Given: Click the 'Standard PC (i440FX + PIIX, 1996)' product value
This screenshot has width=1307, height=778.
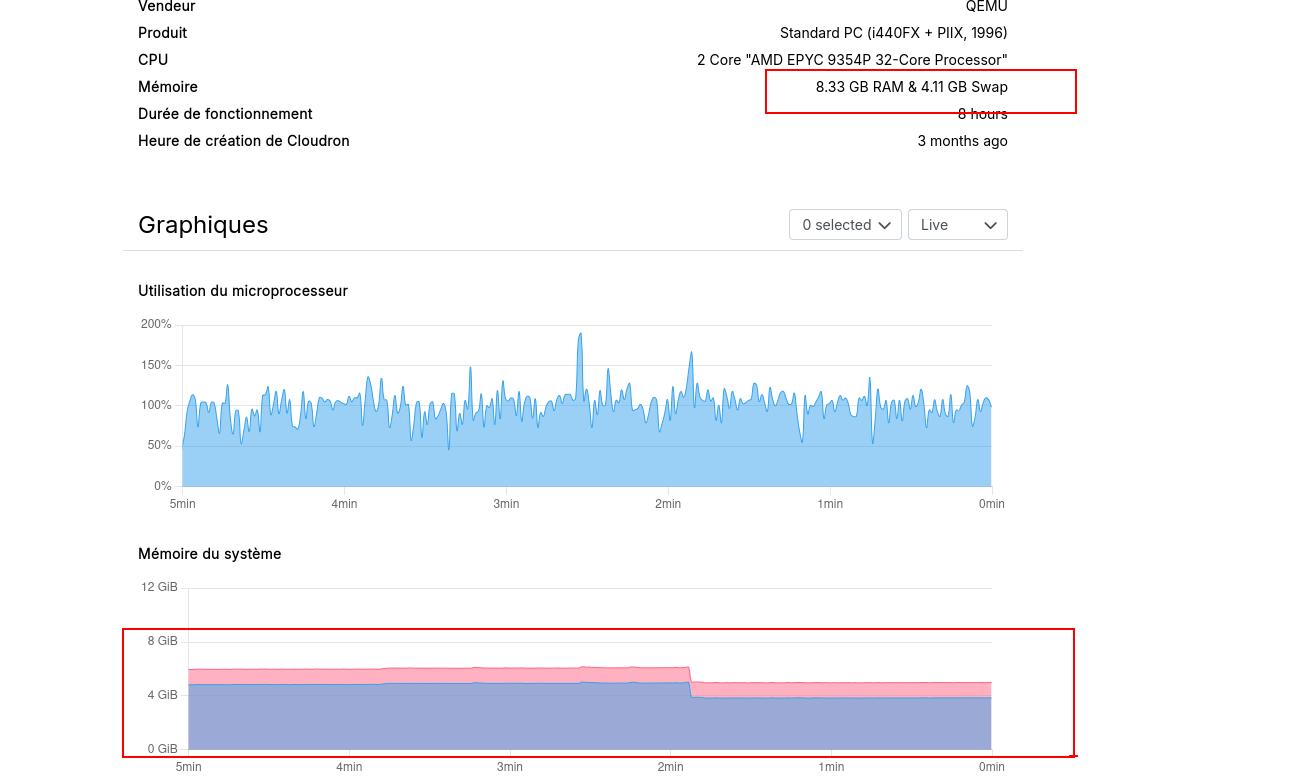Looking at the screenshot, I should pyautogui.click(x=893, y=32).
